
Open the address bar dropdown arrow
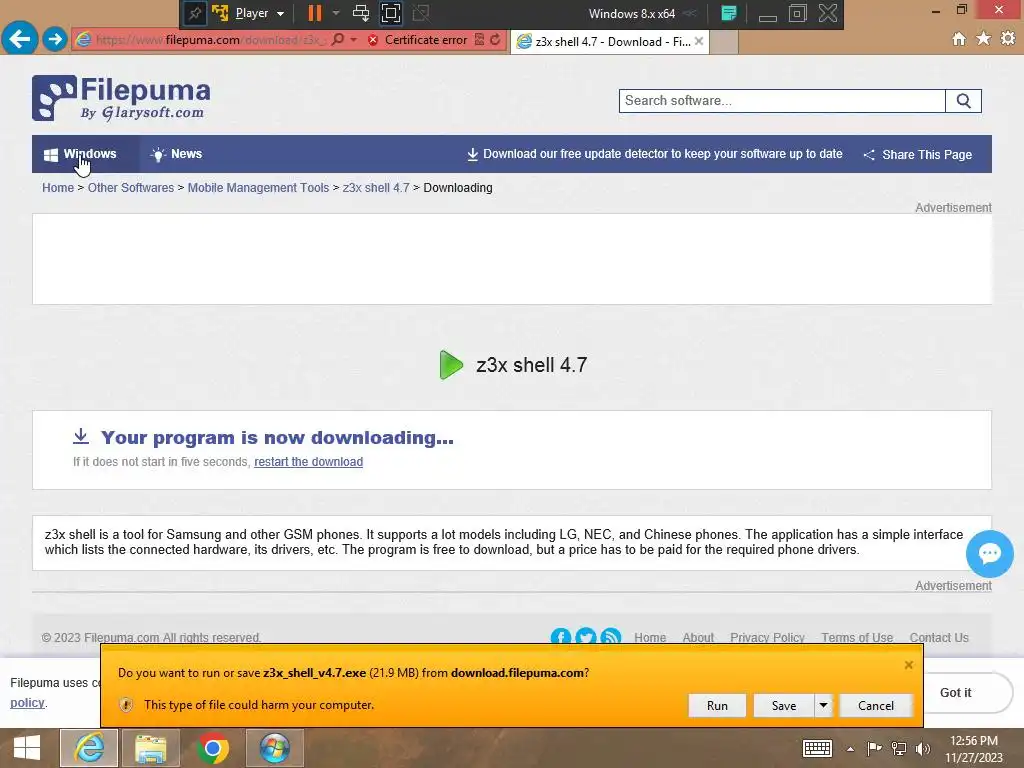353,40
